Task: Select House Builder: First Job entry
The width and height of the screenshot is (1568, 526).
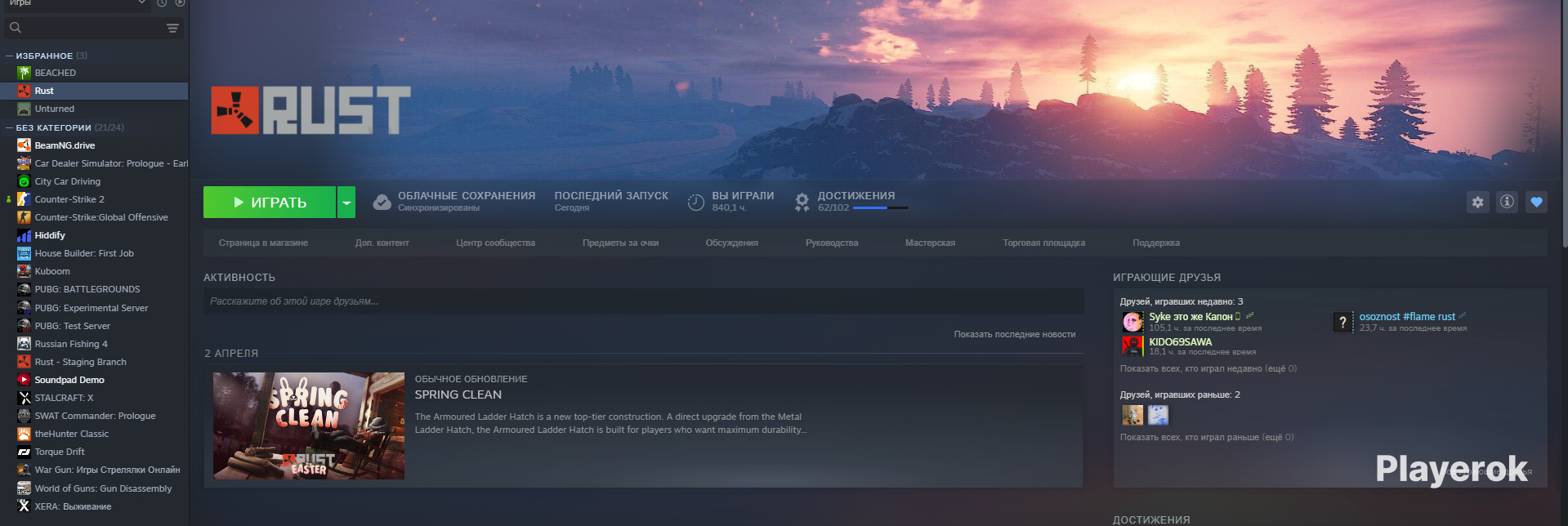Action: tap(84, 253)
